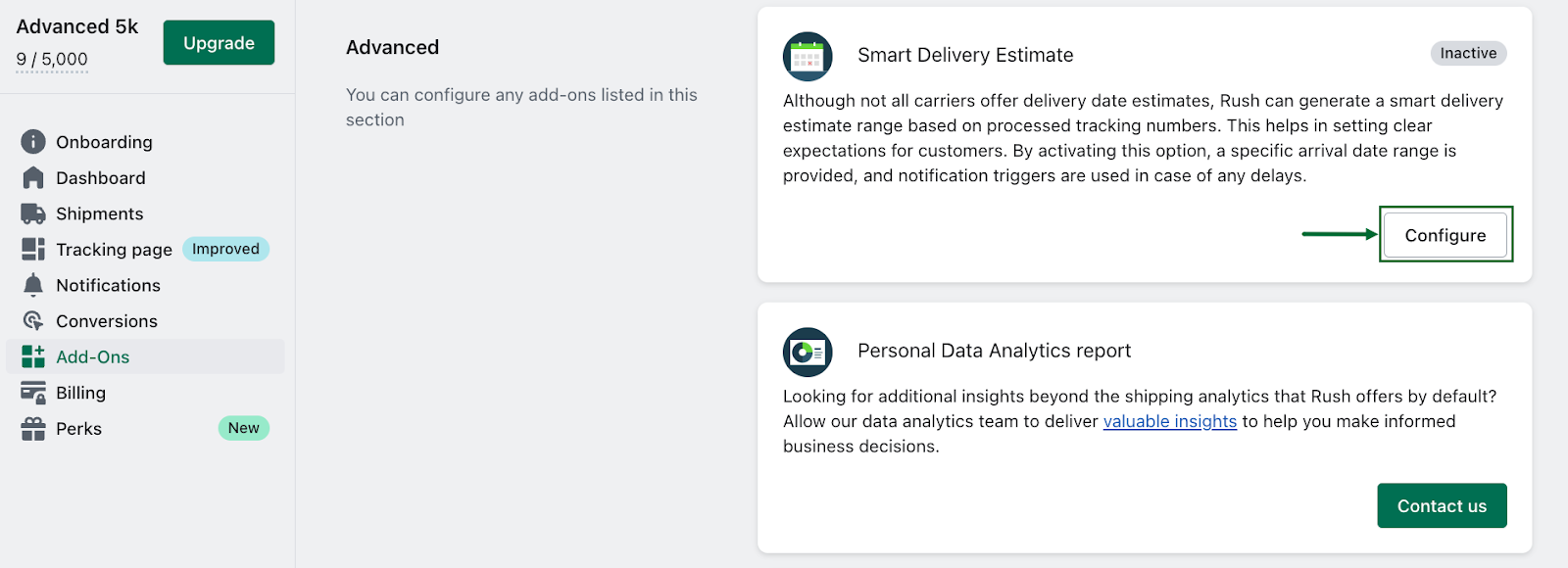
Task: Click the Perks gift icon
Action: (x=33, y=429)
